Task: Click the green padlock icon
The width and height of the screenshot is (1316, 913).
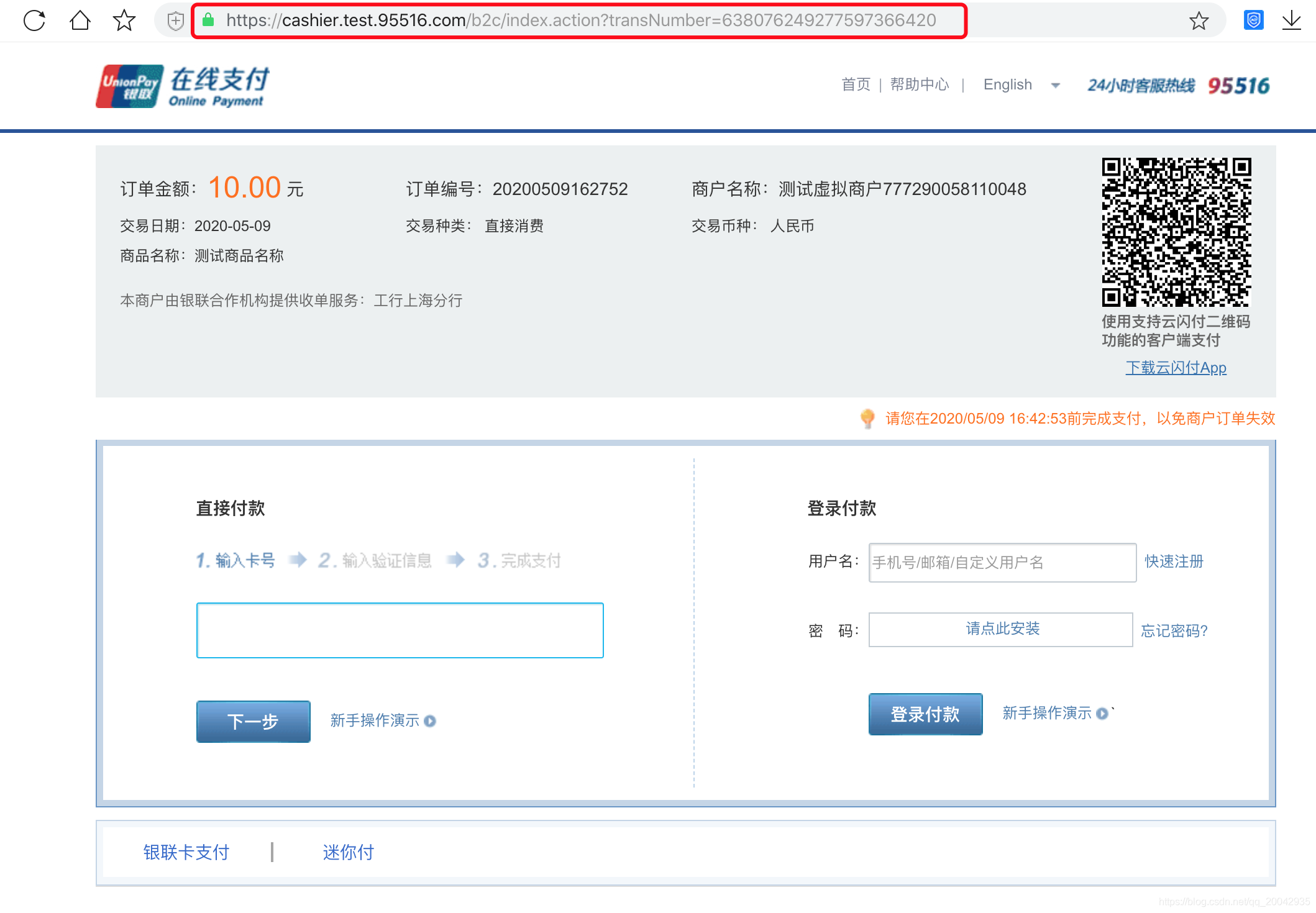Action: pyautogui.click(x=209, y=20)
